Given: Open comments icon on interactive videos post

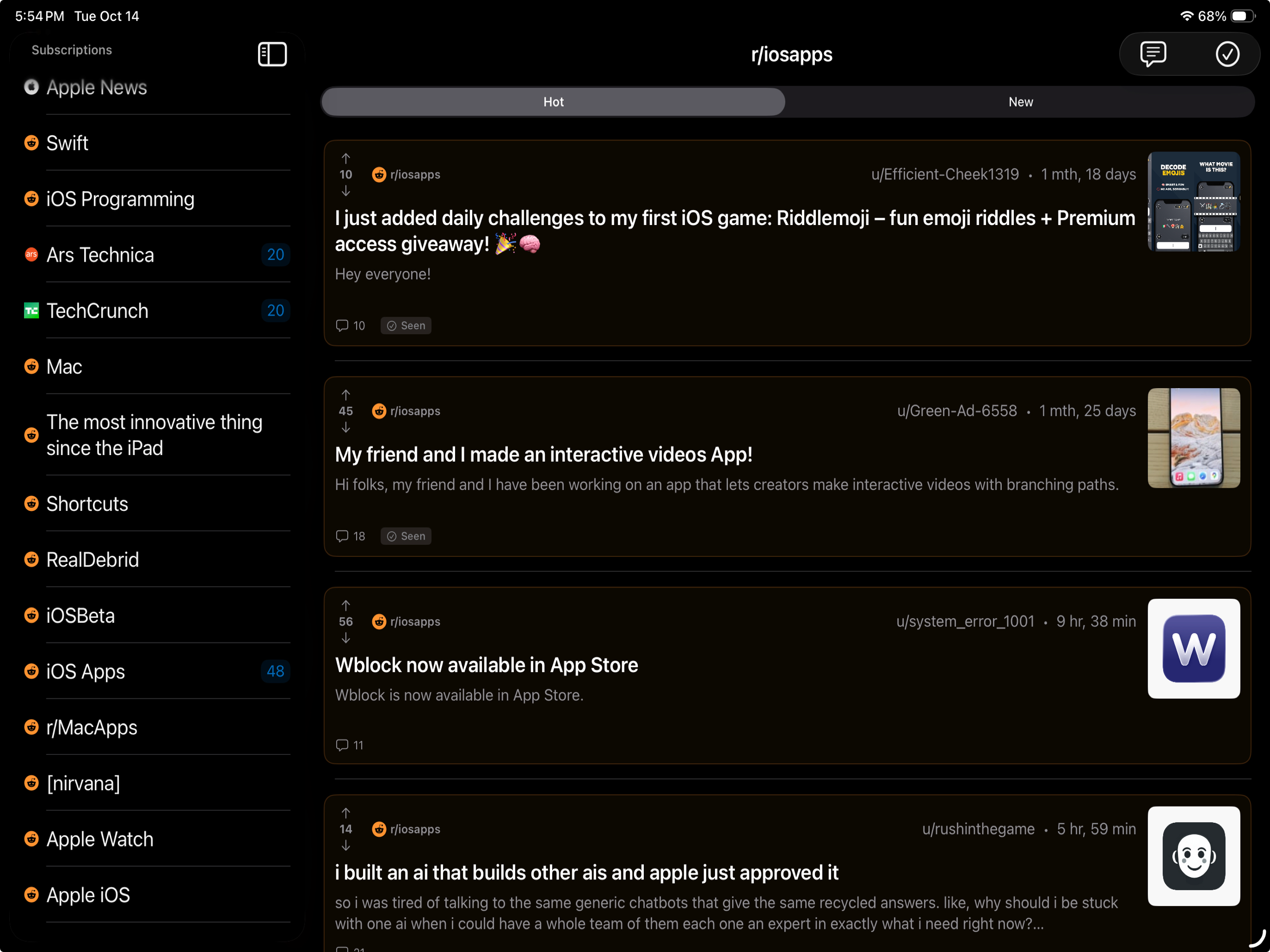Looking at the screenshot, I should point(342,536).
